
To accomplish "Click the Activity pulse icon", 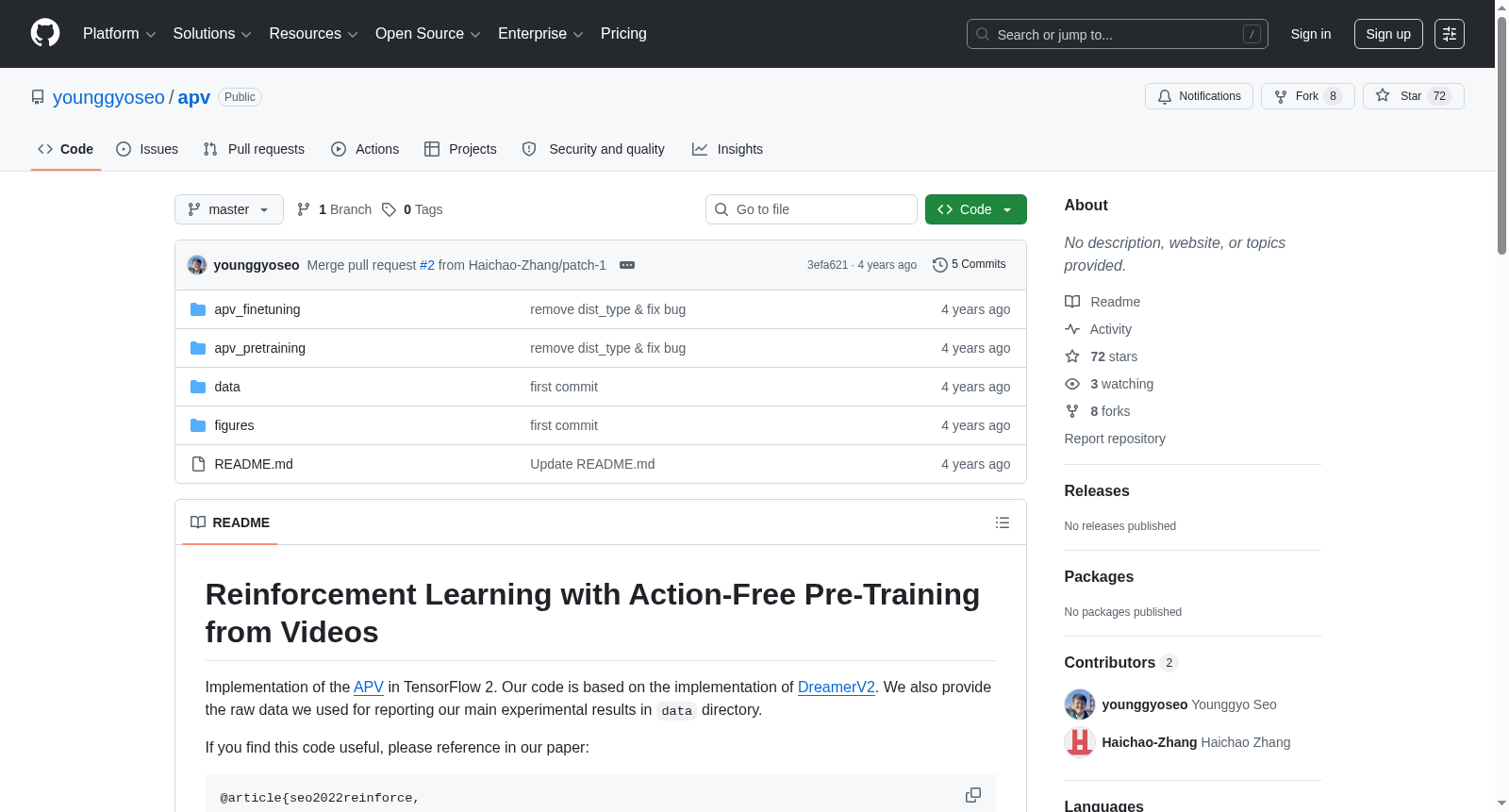I will [1072, 329].
